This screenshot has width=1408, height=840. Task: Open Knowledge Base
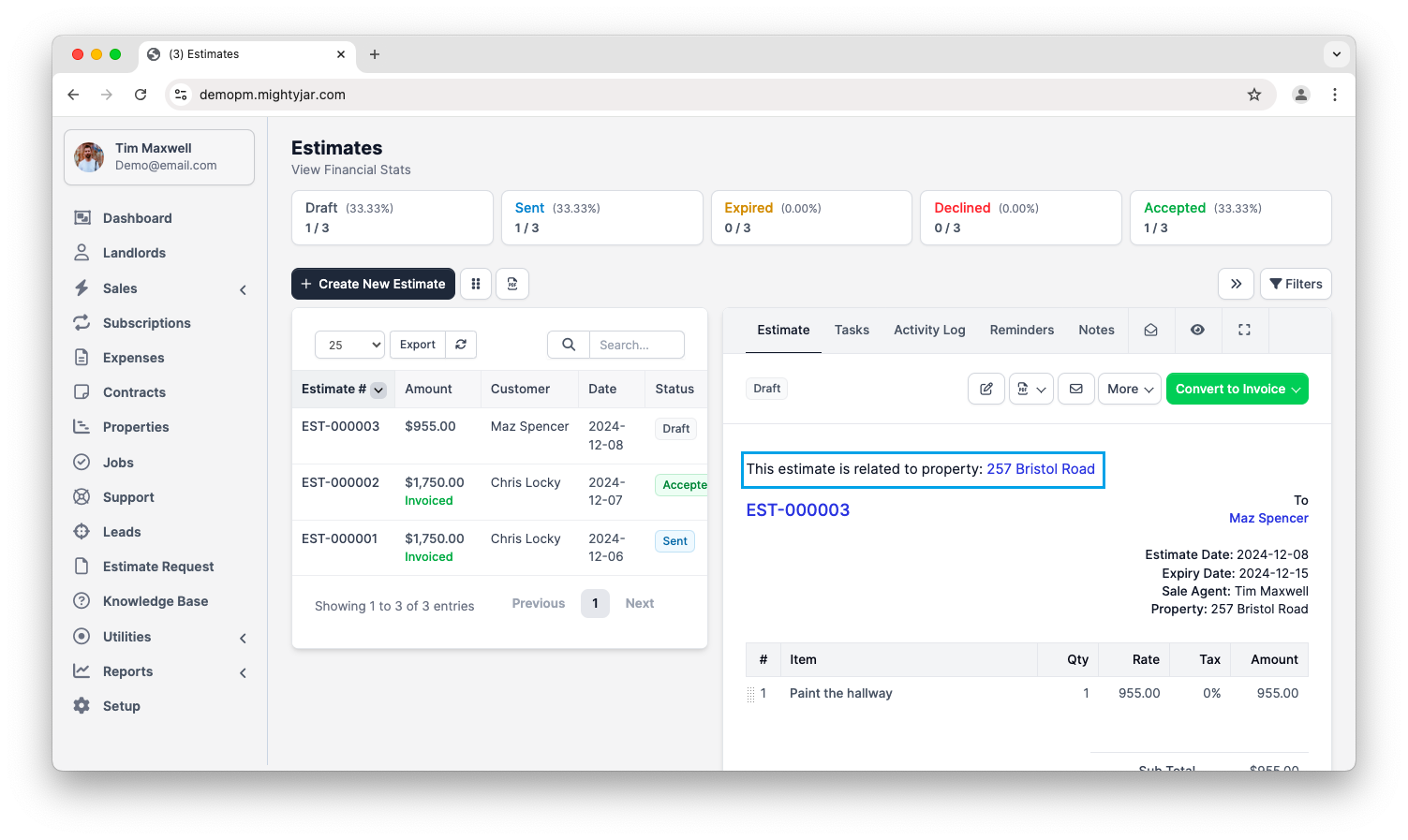pos(156,601)
